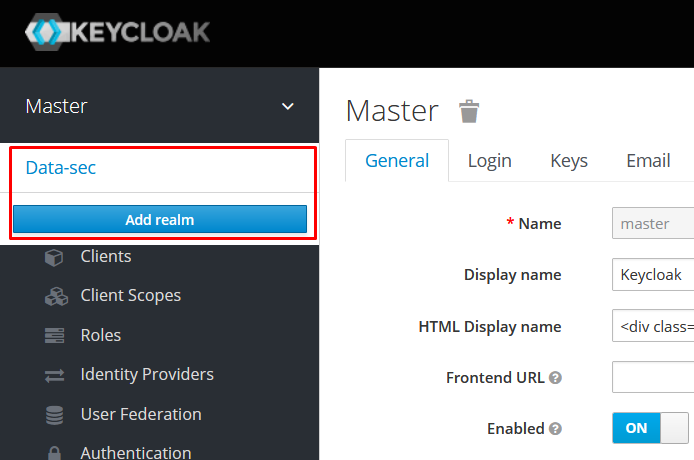Click the Keycloak logo in the header
Viewport: 694px width, 460px height.
click(x=118, y=31)
